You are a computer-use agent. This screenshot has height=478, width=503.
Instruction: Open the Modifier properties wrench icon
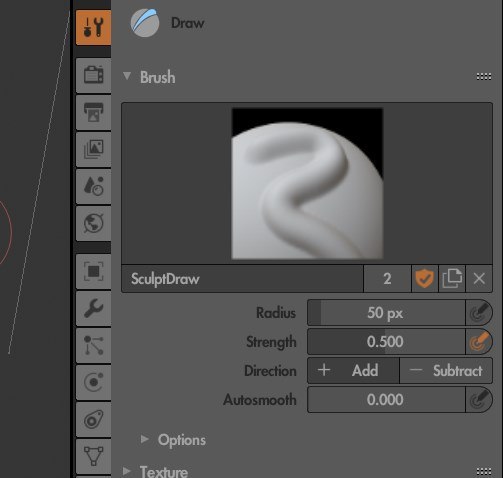pyautogui.click(x=94, y=308)
